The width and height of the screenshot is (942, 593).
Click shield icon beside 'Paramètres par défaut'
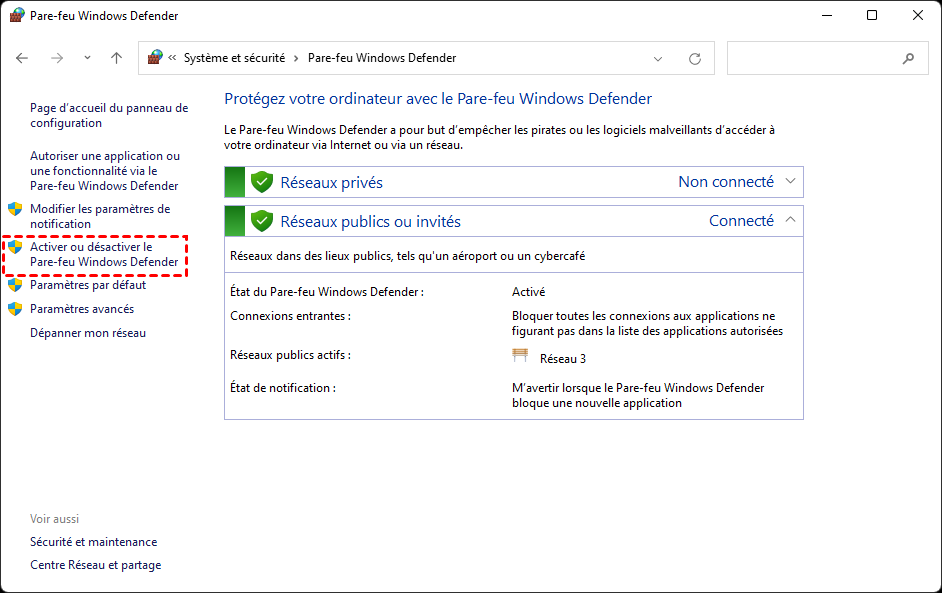(15, 285)
